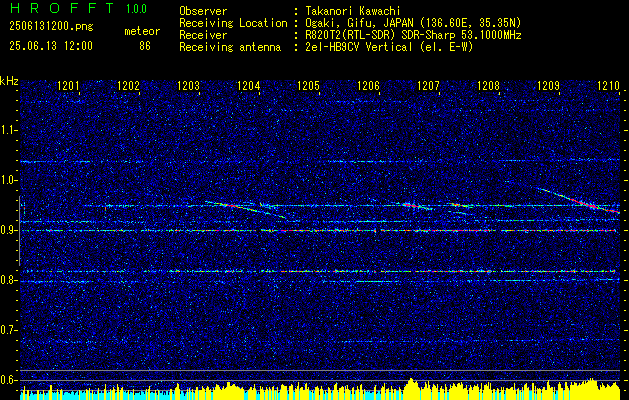This screenshot has width=629, height=400.
Task: Click the 1202 time marker
Action: (x=128, y=86)
